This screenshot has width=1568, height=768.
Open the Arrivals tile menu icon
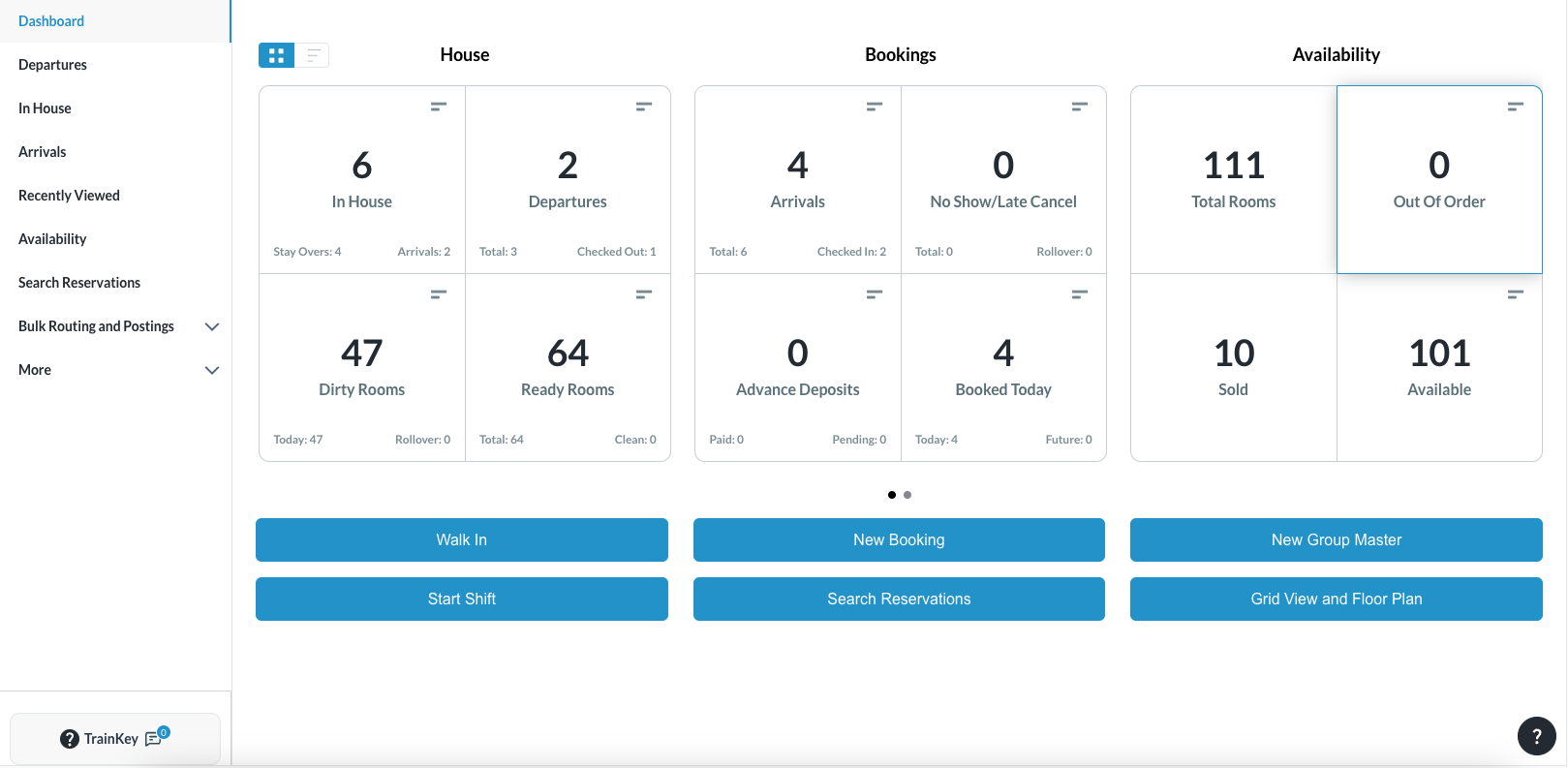pos(874,107)
